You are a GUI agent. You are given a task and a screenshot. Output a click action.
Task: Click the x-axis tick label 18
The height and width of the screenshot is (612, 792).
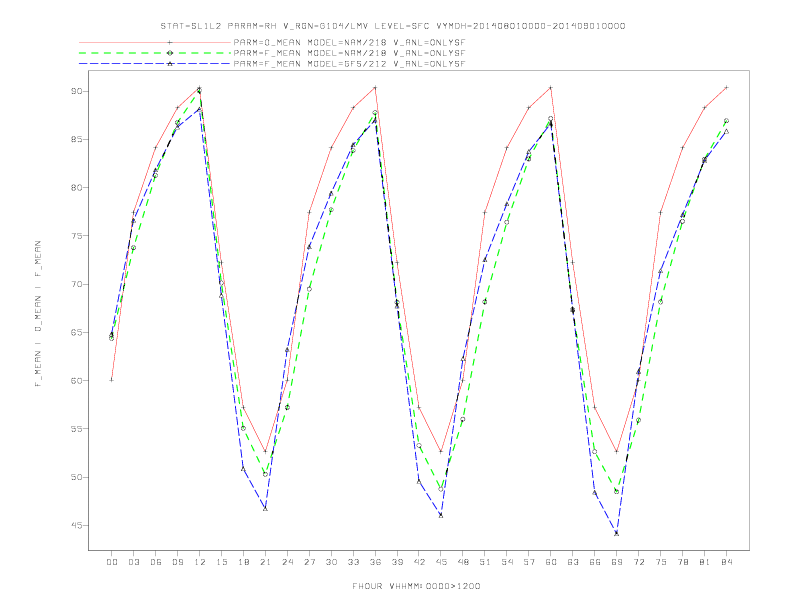pyautogui.click(x=243, y=562)
